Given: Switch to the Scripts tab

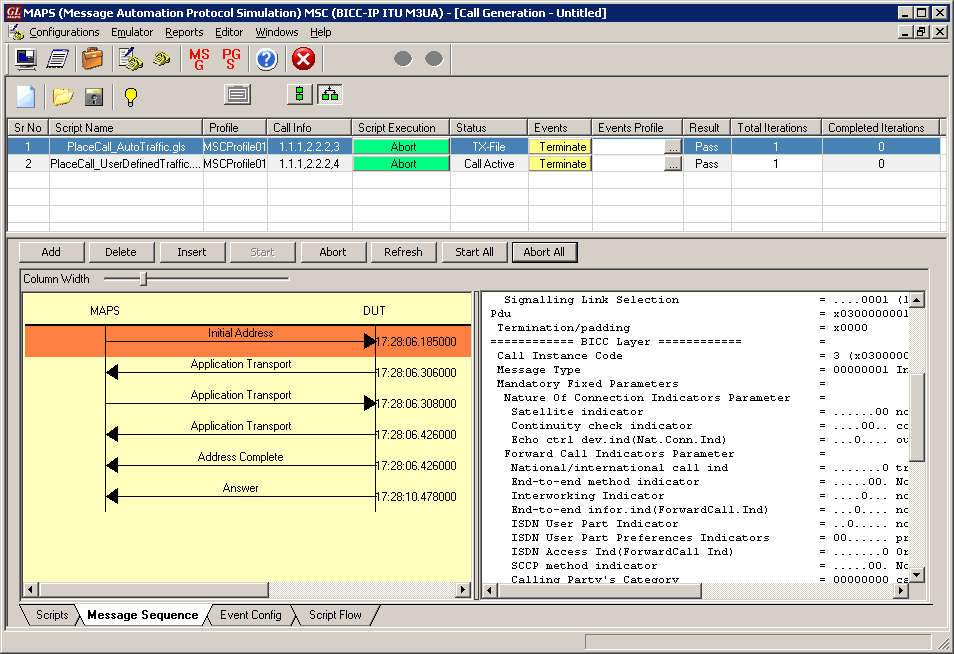Looking at the screenshot, I should pyautogui.click(x=52, y=615).
